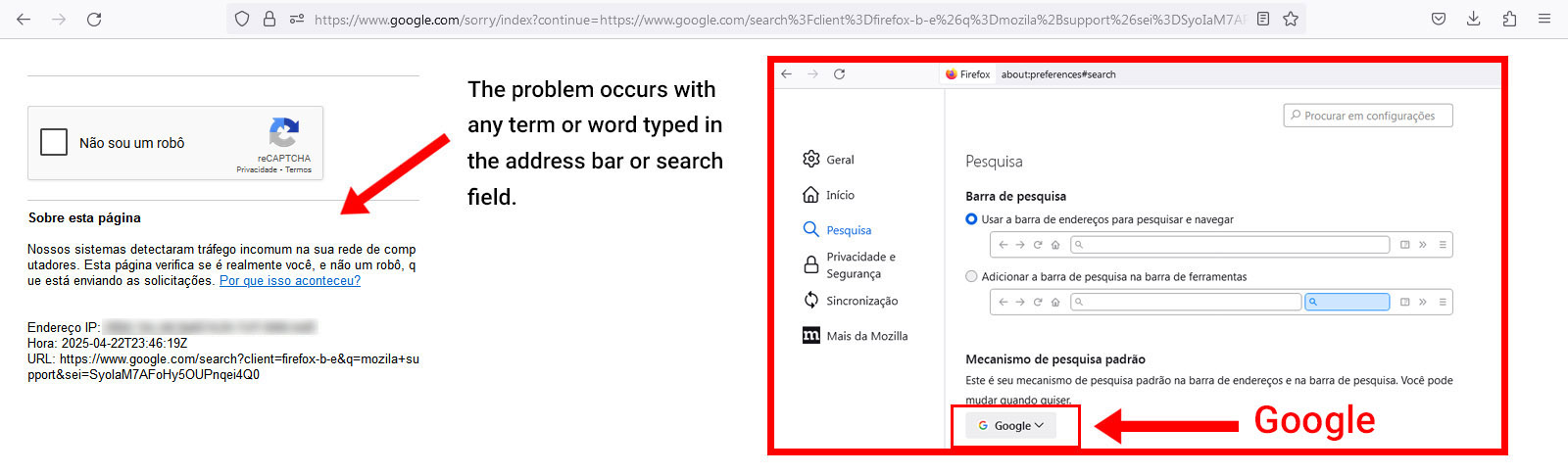Click the Pesquisa magnifier icon in the sidebar
1568x475 pixels.
click(x=810, y=229)
